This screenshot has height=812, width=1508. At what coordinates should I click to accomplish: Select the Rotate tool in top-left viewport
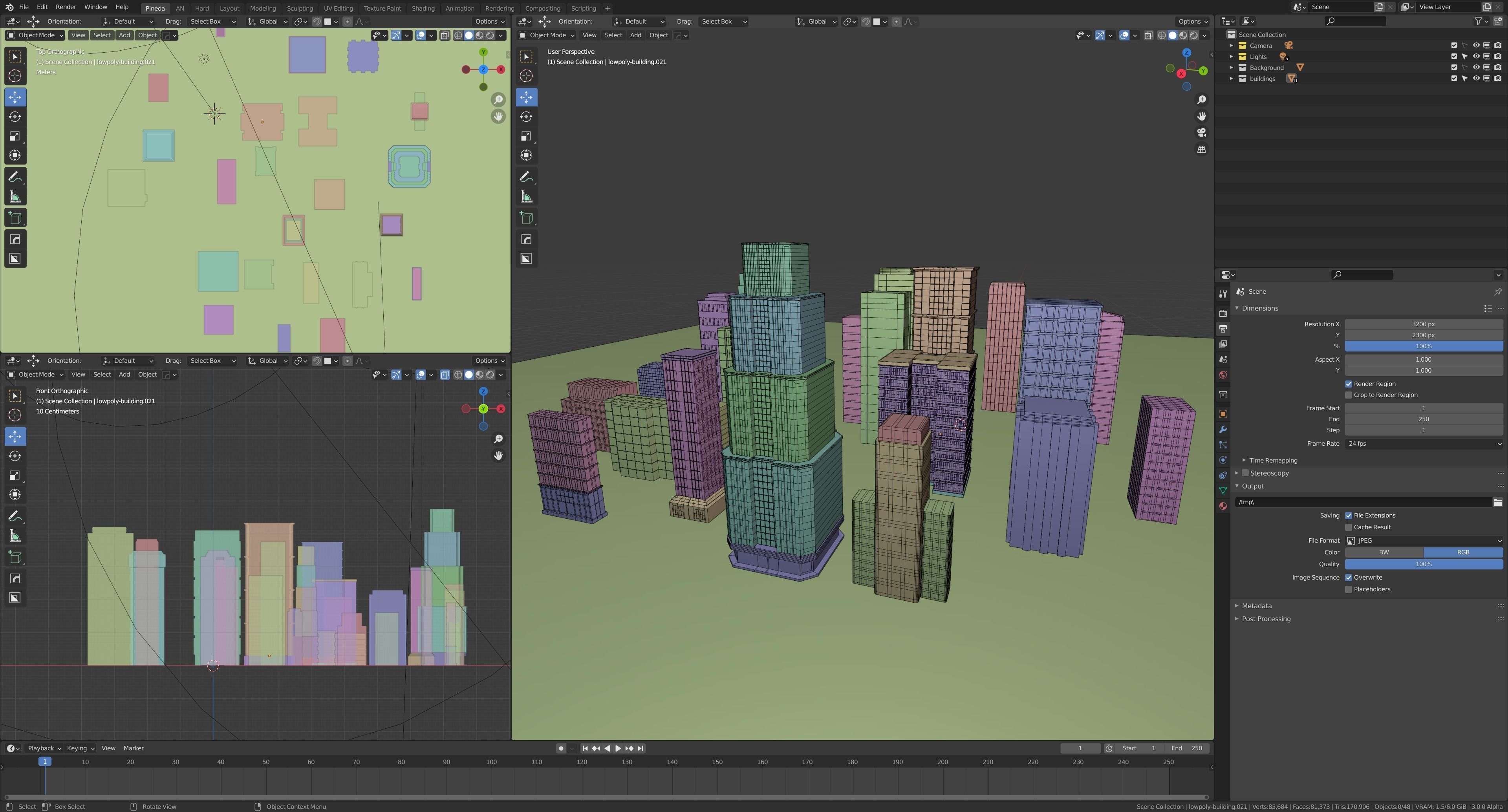click(15, 117)
